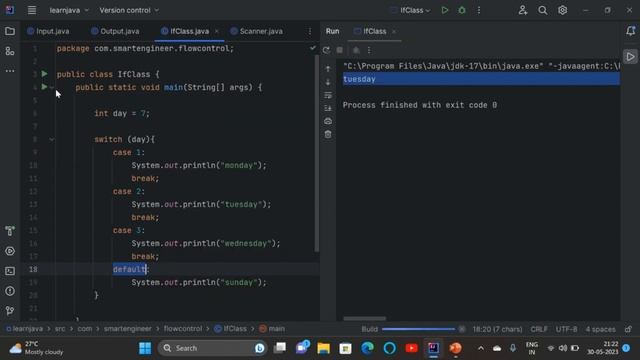Click the taskbar Search box

(212, 348)
